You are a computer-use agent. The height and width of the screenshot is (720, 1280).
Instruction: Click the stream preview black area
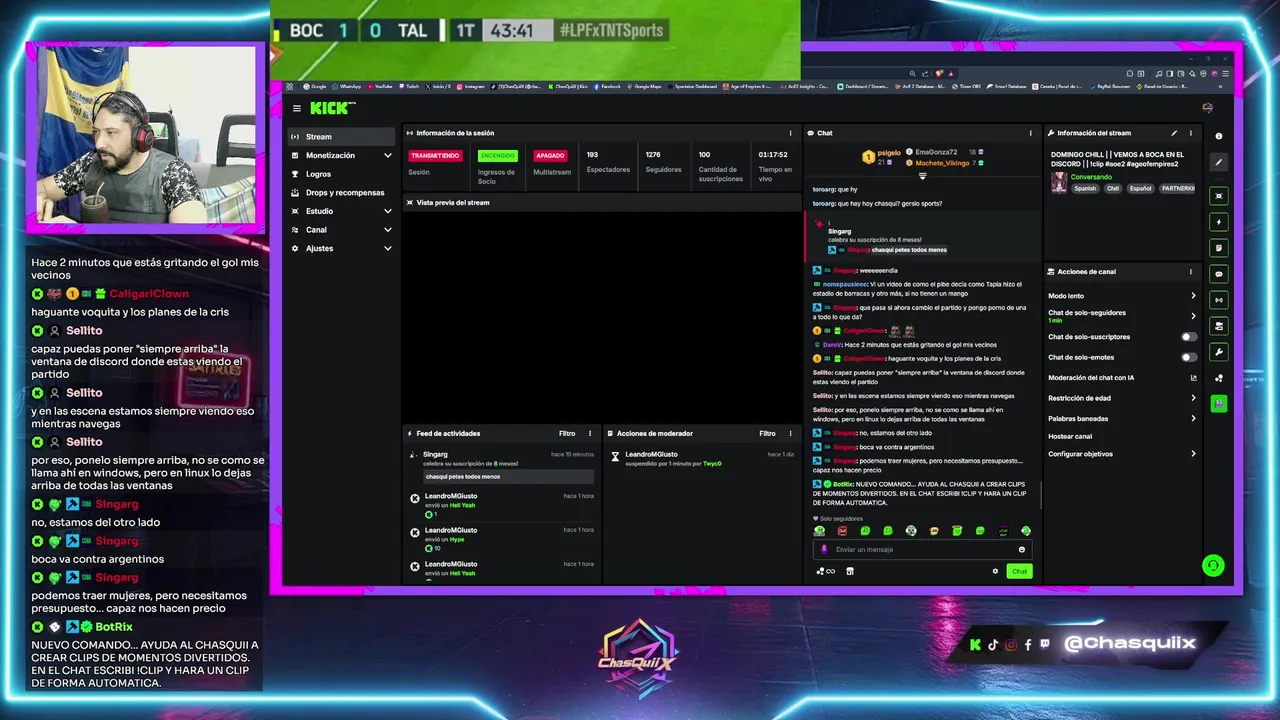(x=600, y=316)
